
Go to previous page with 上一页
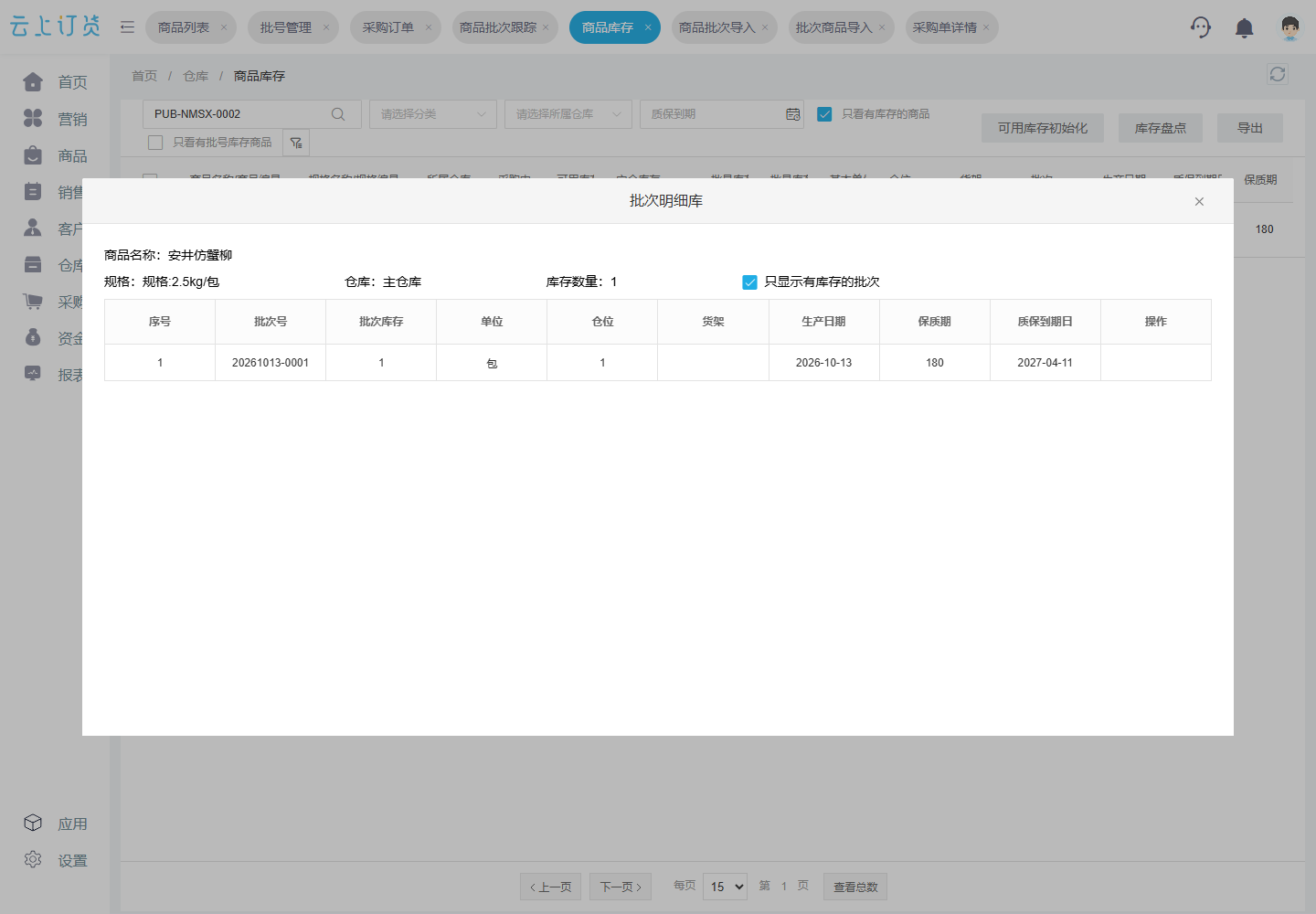coord(550,887)
